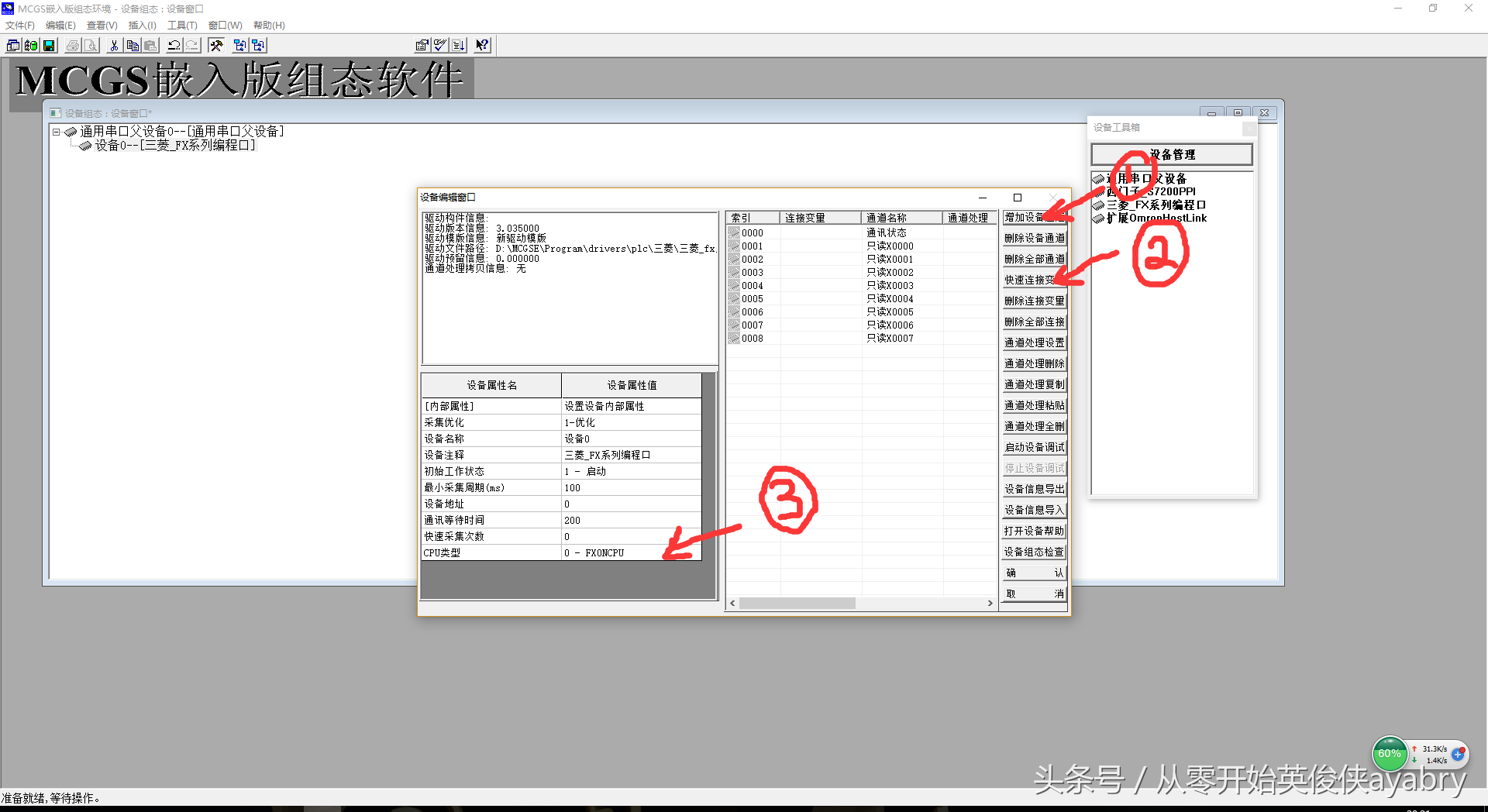Click the 设备管理 button in the toolbox

point(1171,155)
